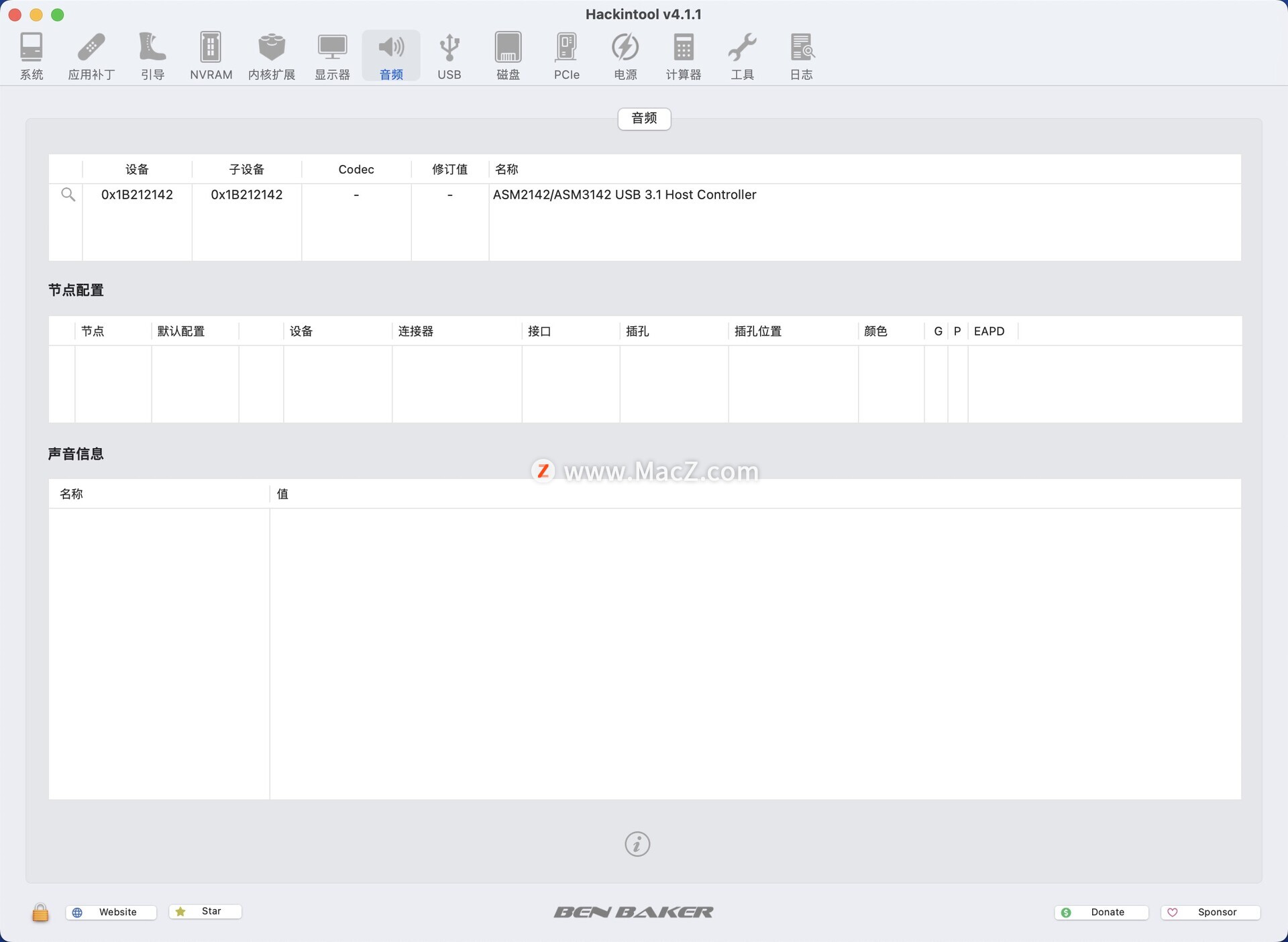Select the ASM2142/ASM3142 USB controller row

[x=624, y=195]
